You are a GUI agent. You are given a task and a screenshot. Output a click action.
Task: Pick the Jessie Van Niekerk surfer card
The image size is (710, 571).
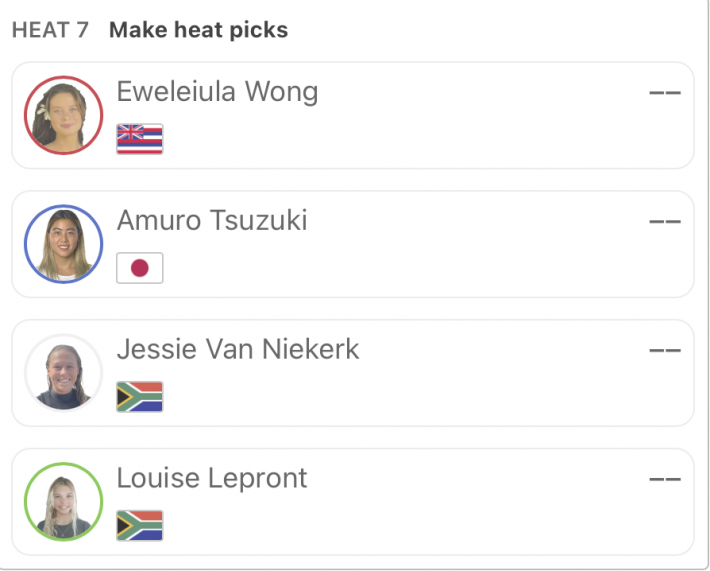coord(353,373)
